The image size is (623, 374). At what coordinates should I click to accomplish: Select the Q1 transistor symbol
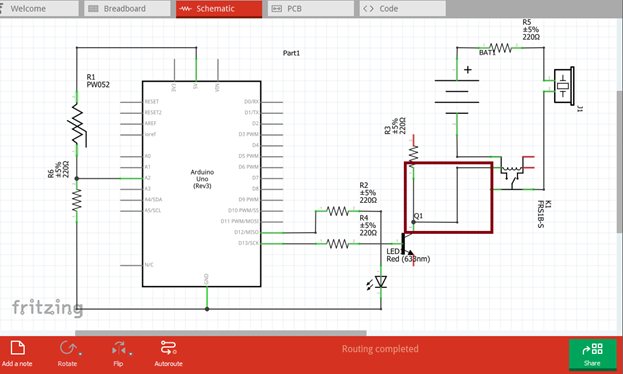pyautogui.click(x=407, y=244)
